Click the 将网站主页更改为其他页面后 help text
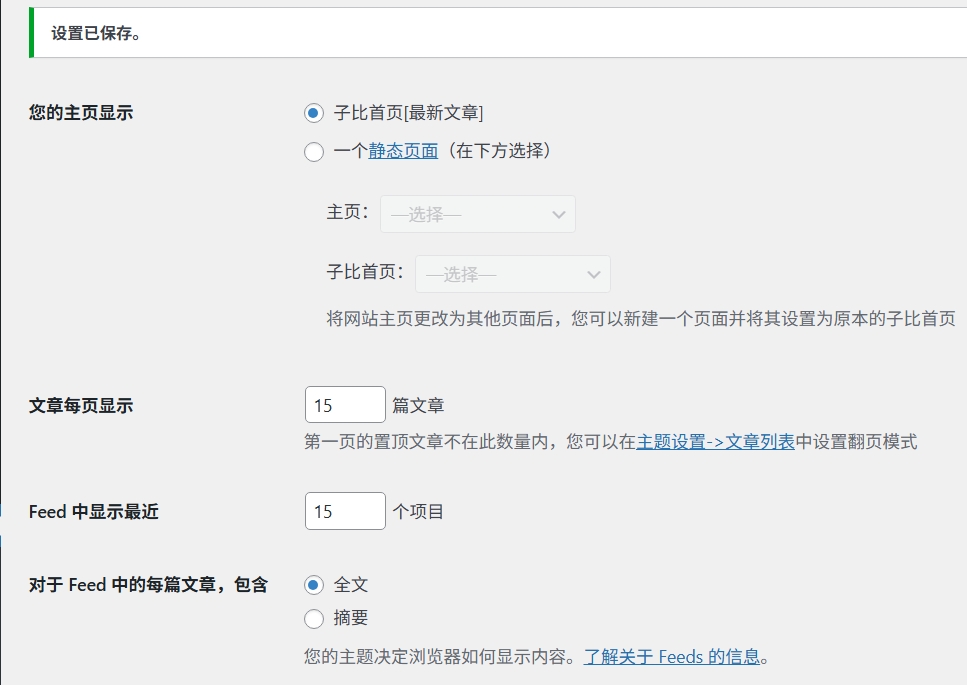 click(640, 319)
